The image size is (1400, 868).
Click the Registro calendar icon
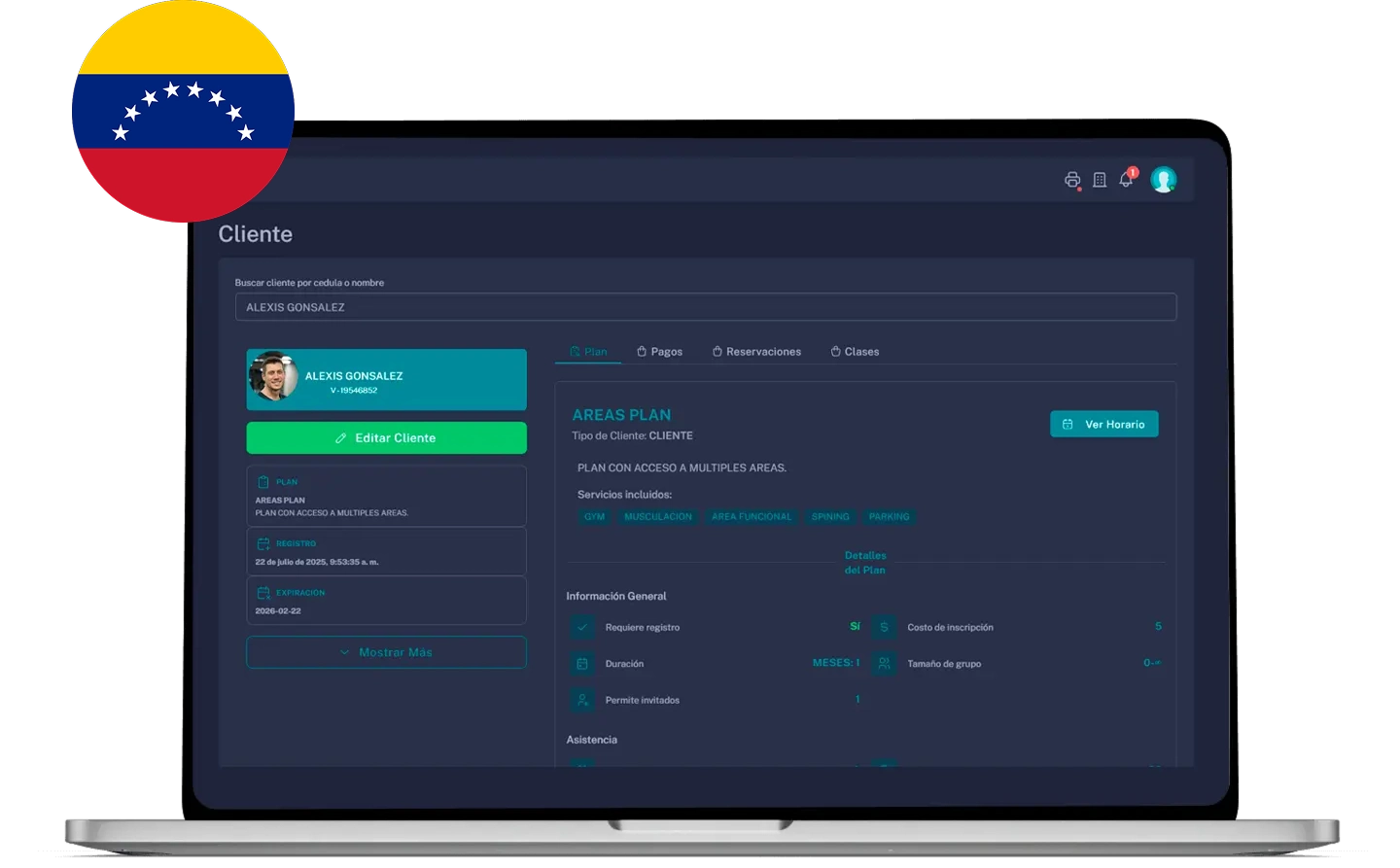pyautogui.click(x=262, y=543)
